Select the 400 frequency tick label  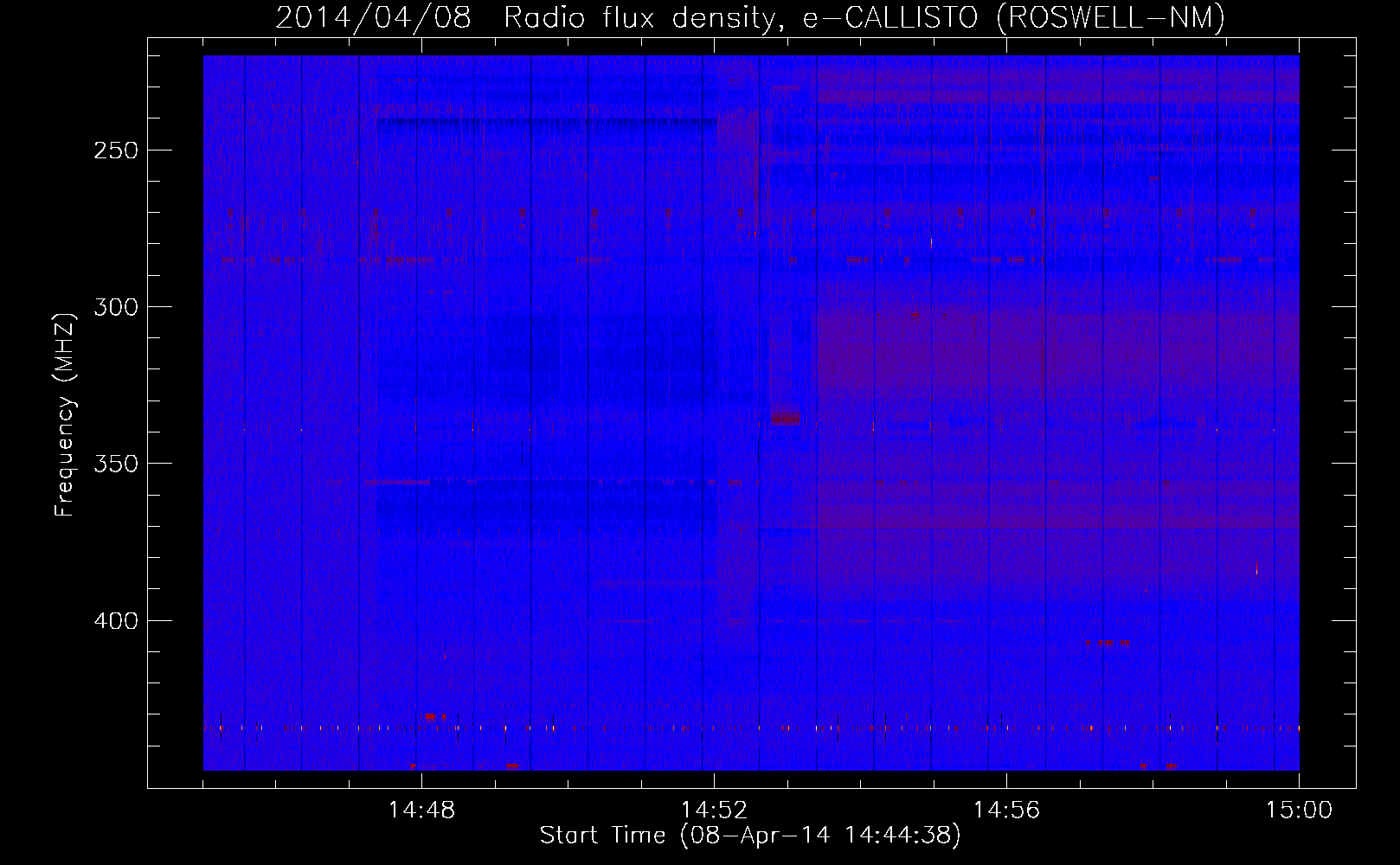pos(115,621)
